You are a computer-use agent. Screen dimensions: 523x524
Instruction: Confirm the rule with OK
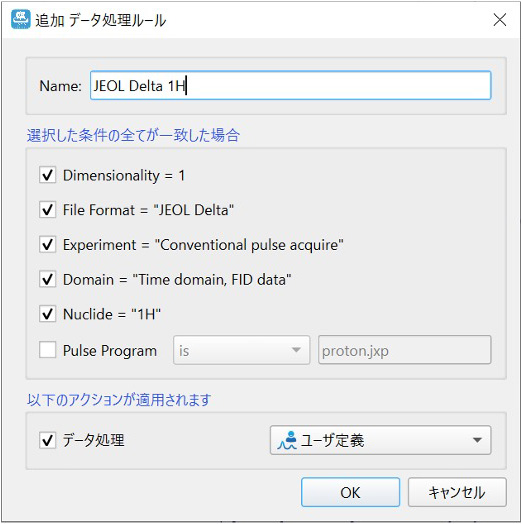coord(350,492)
